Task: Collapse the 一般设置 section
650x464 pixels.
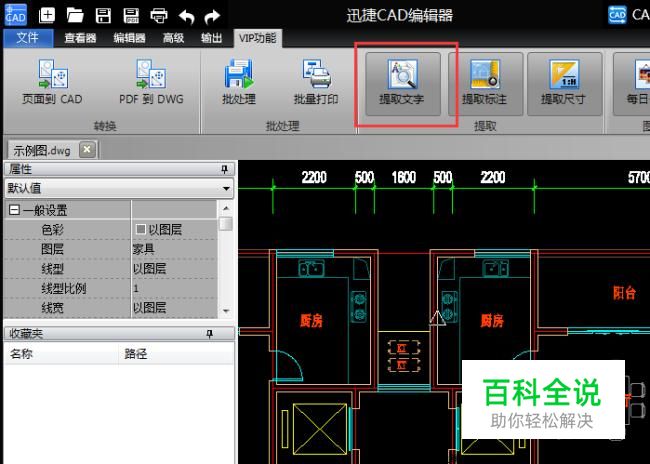Action: pyautogui.click(x=14, y=210)
